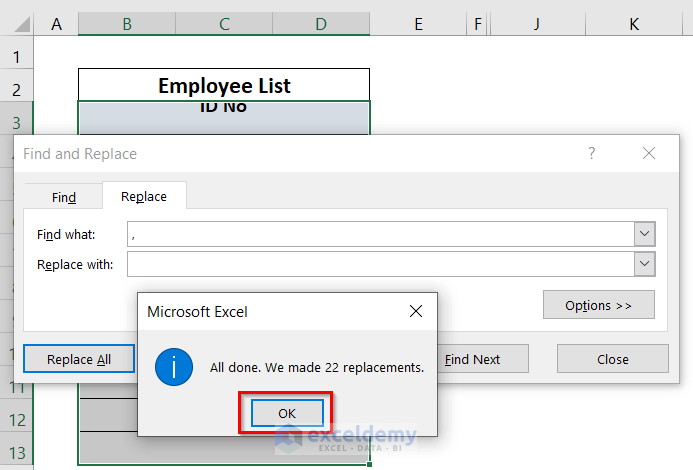Switch to the Find tab
The image size is (693, 470).
[x=64, y=197]
